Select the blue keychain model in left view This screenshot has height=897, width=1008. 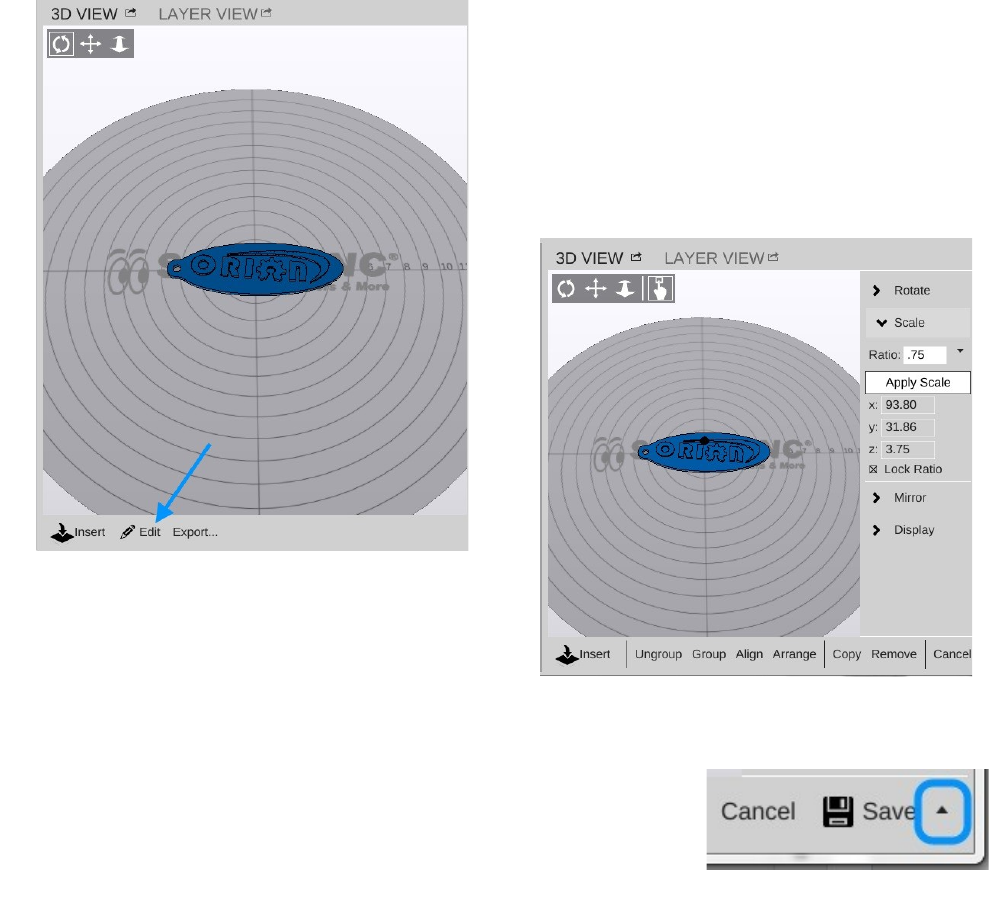(255, 269)
